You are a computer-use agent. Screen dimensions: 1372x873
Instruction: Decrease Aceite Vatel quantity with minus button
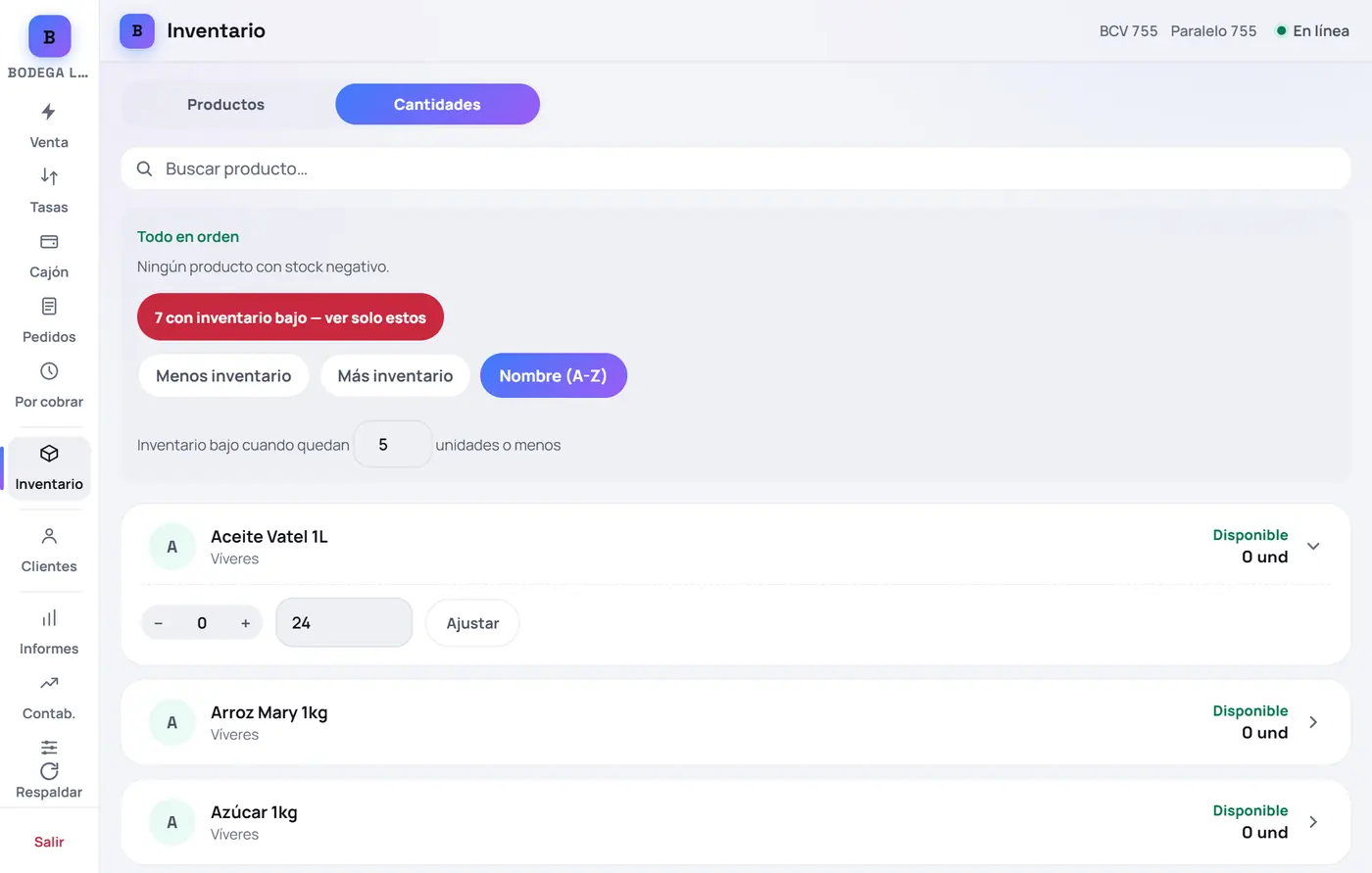pos(159,623)
